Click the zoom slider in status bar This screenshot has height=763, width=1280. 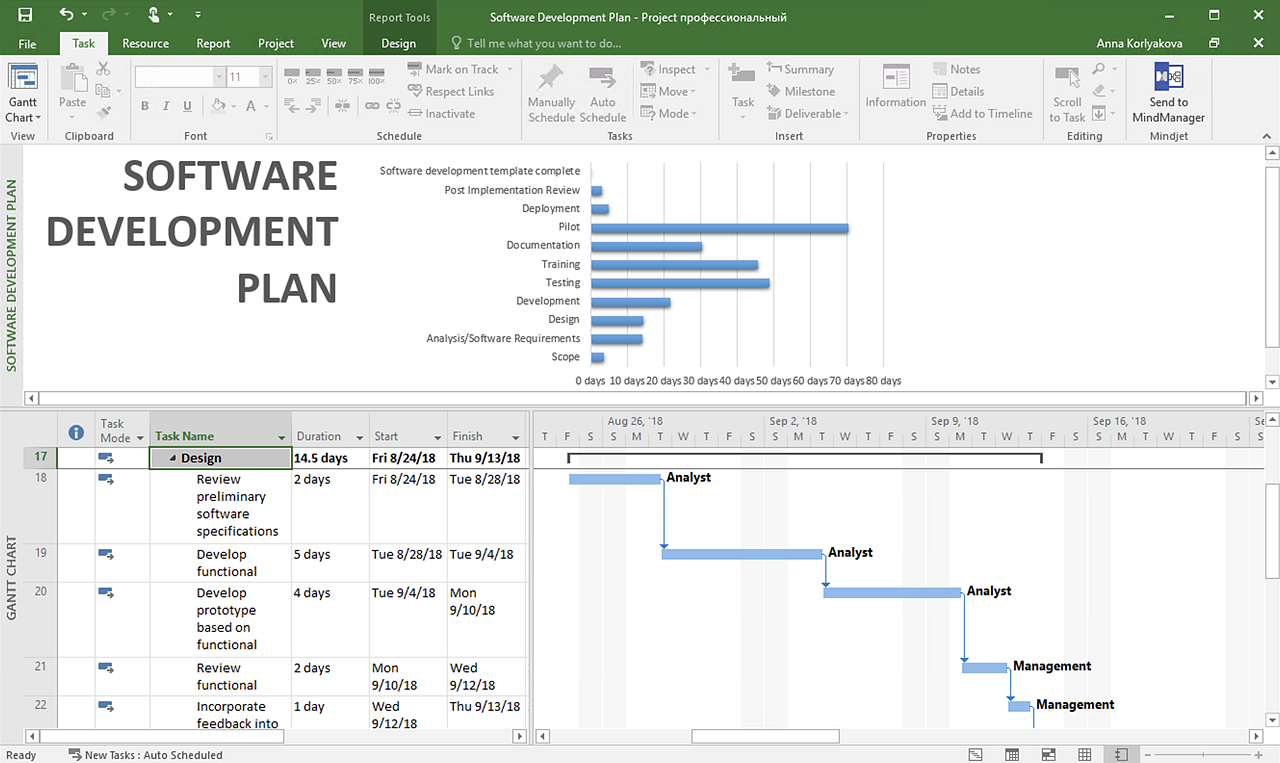click(1203, 754)
